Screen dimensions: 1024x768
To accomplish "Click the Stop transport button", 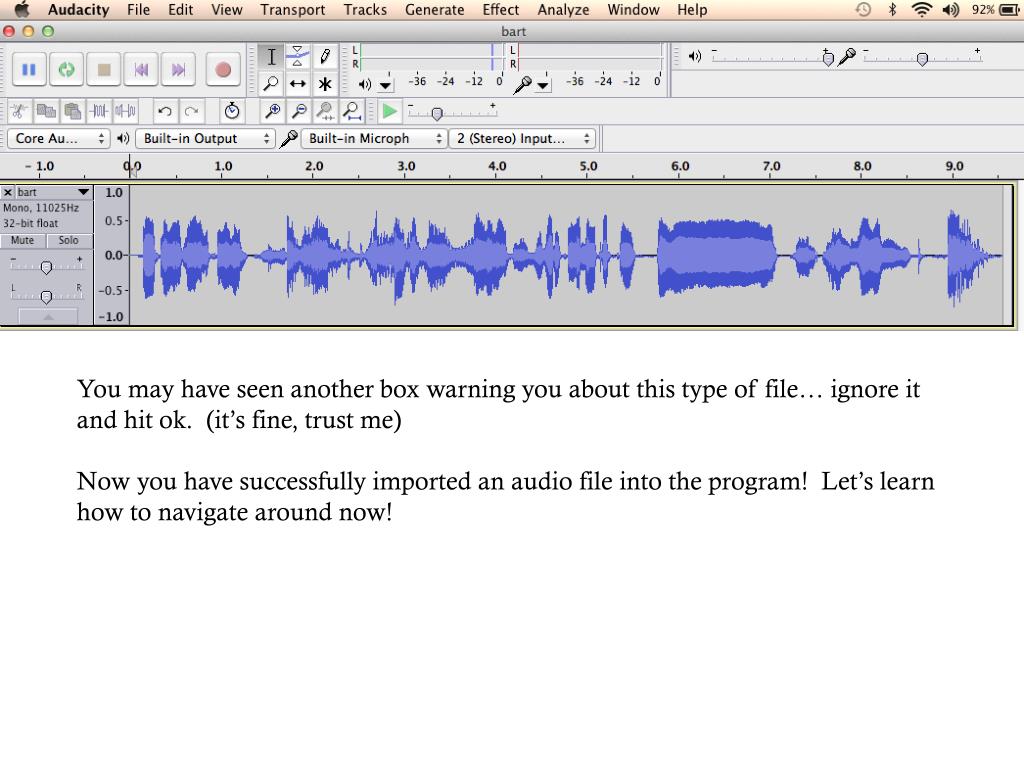I will [x=104, y=69].
